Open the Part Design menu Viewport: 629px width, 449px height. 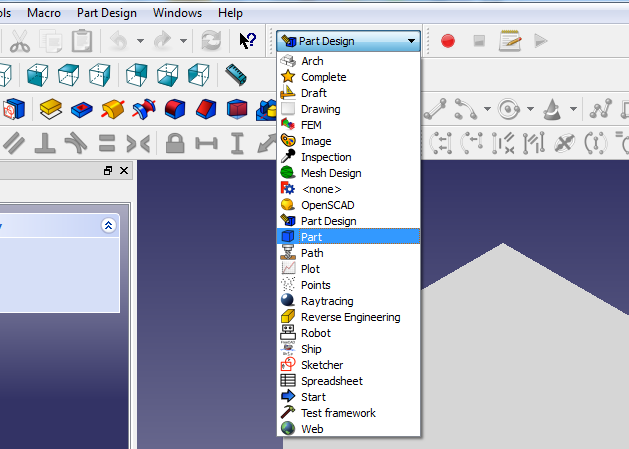(107, 13)
